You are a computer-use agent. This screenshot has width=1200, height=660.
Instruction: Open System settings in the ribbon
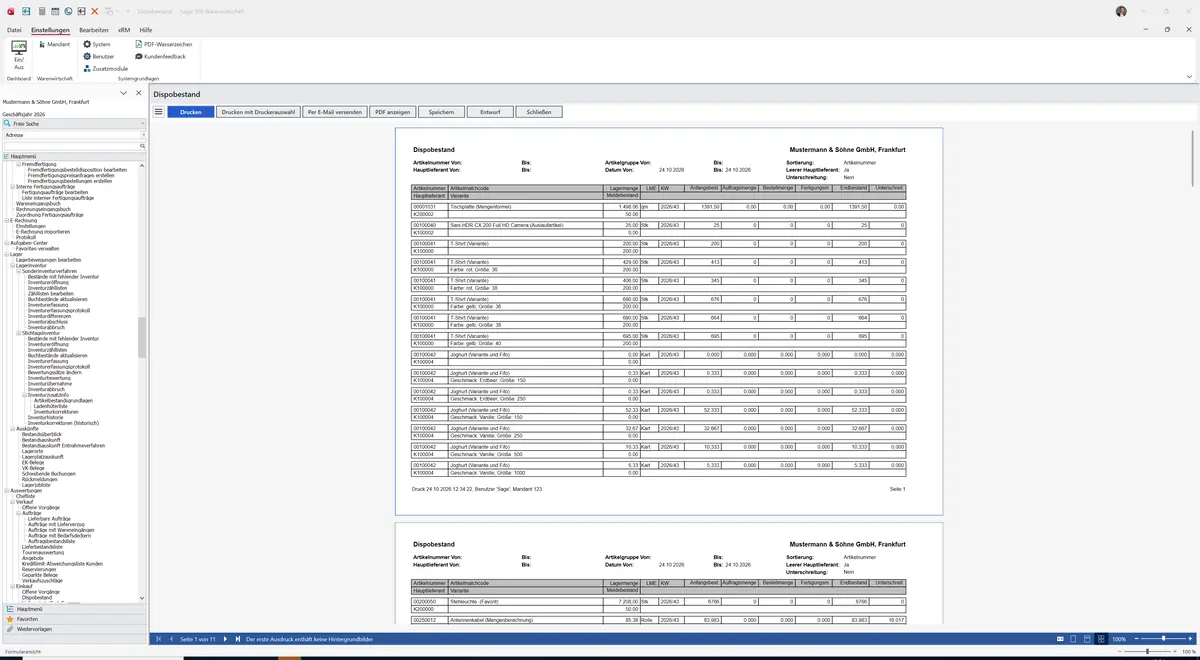(x=97, y=44)
